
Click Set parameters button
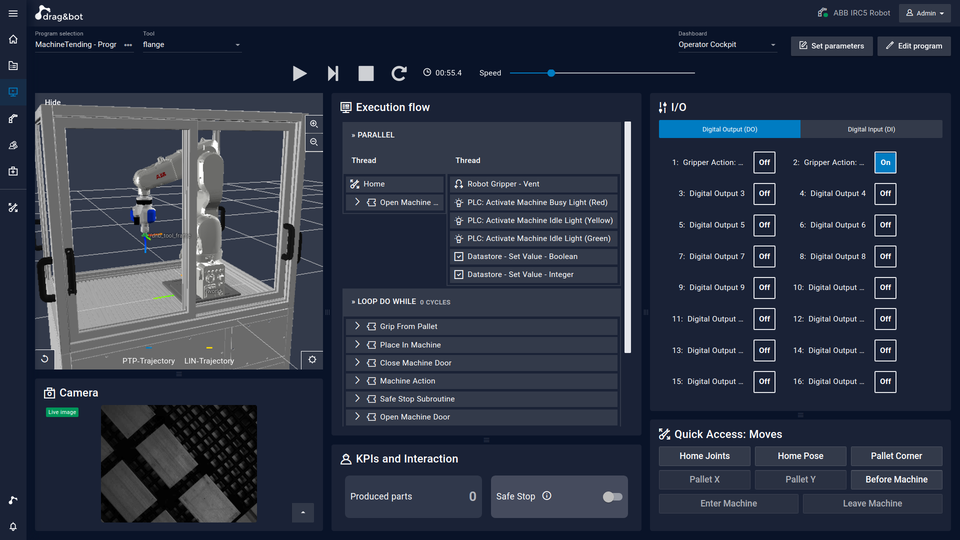(831, 46)
